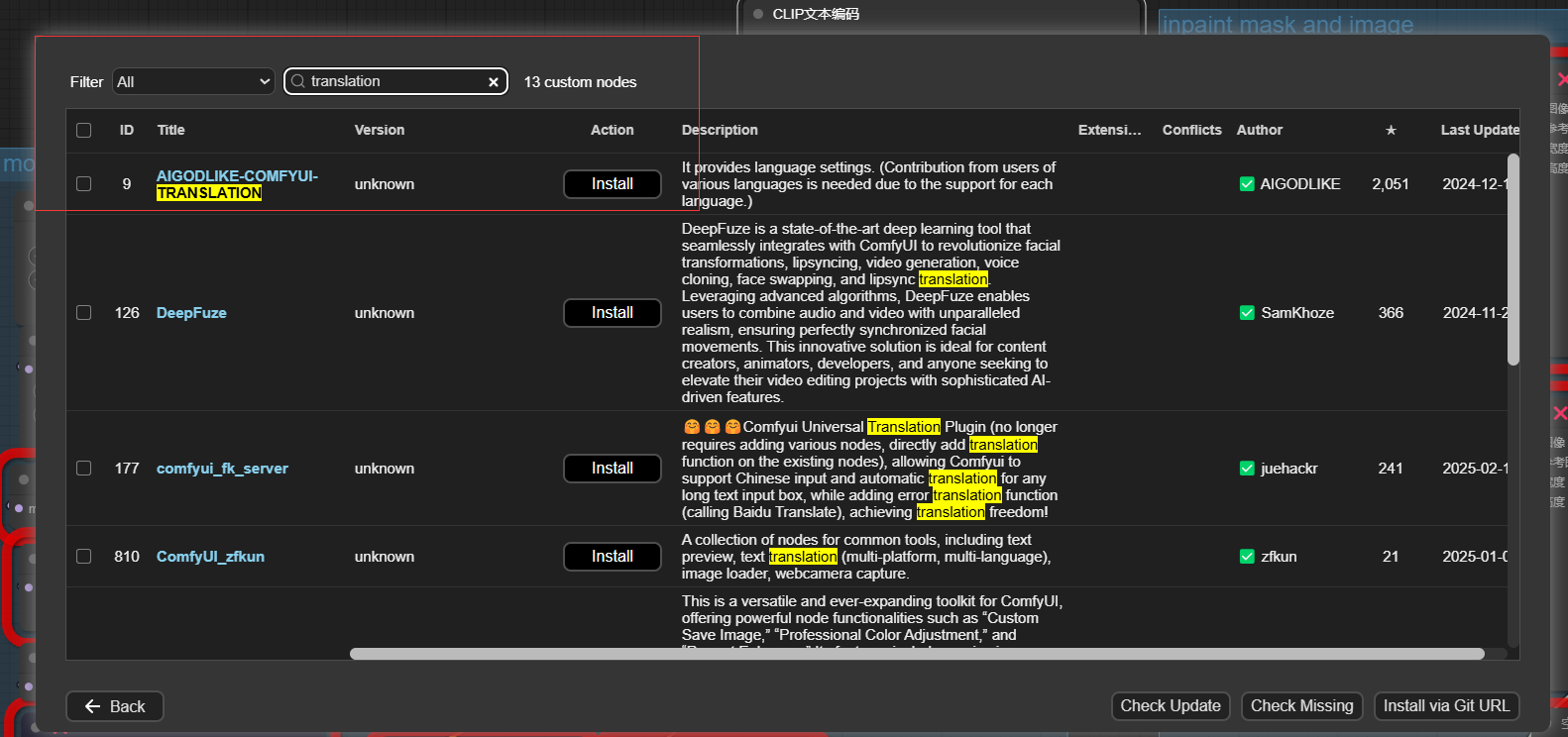1568x737 pixels.
Task: Install the DeepFuze node
Action: (x=613, y=313)
